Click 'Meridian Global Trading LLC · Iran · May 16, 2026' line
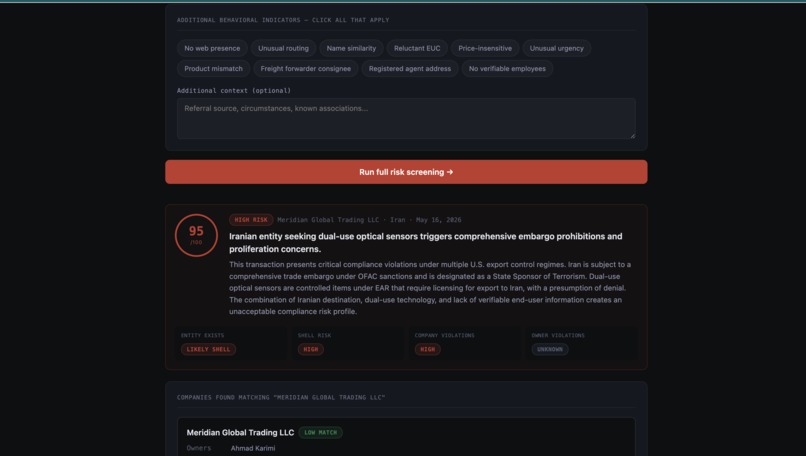Viewport: 806px width, 456px height. pyautogui.click(x=369, y=220)
